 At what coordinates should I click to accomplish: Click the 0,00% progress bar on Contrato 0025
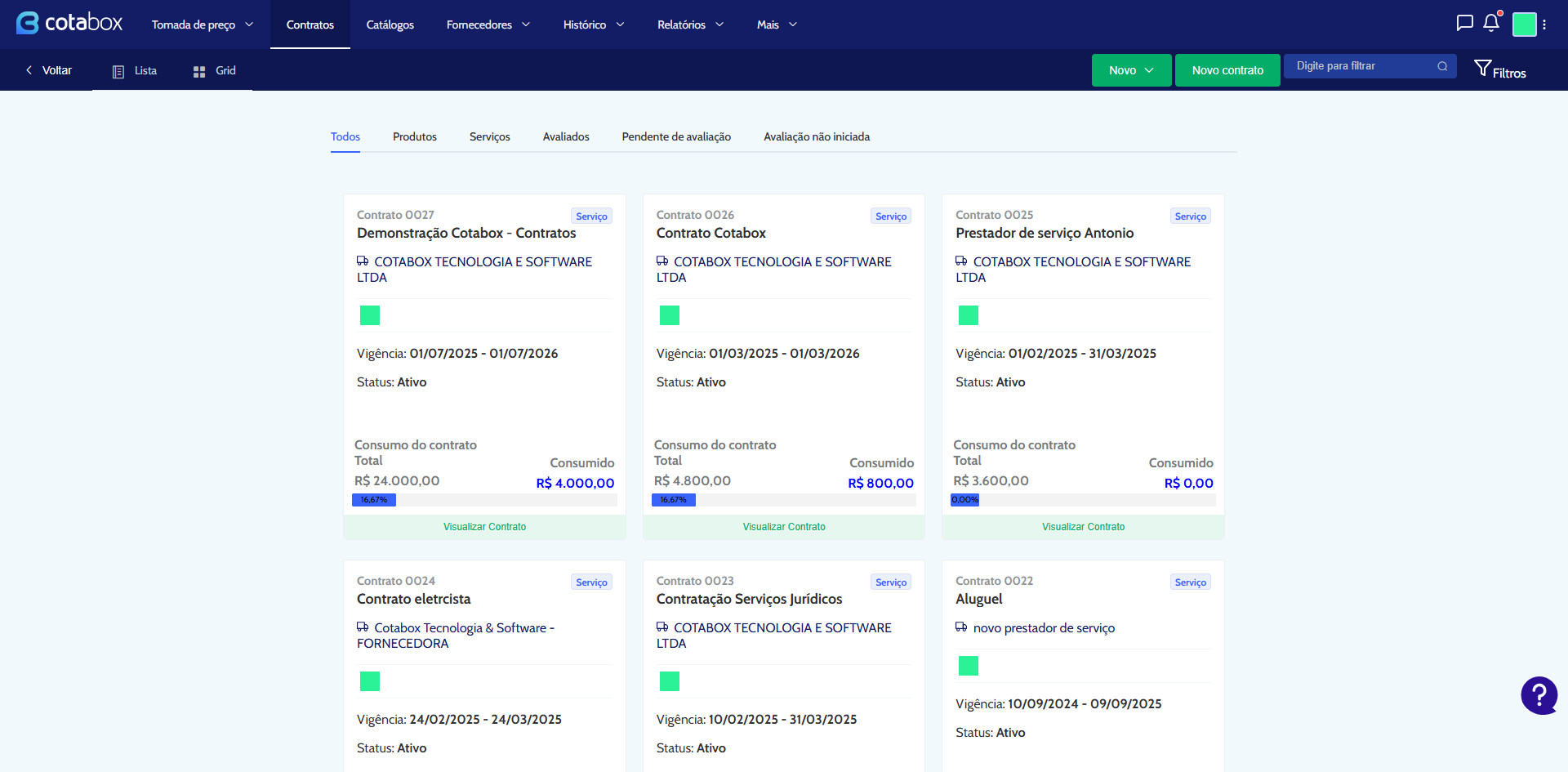pos(1083,500)
